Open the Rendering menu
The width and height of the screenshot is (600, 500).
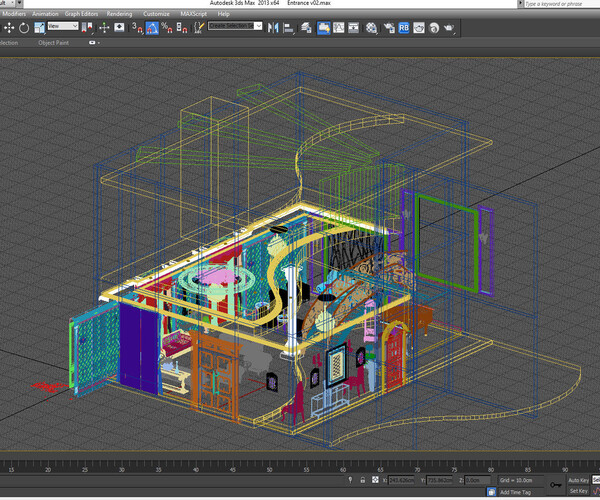pyautogui.click(x=119, y=14)
